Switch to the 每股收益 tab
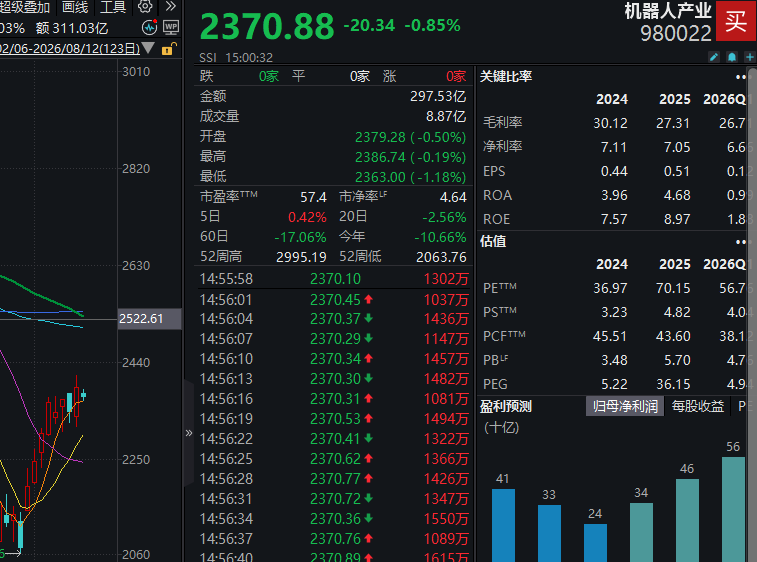 click(x=698, y=407)
